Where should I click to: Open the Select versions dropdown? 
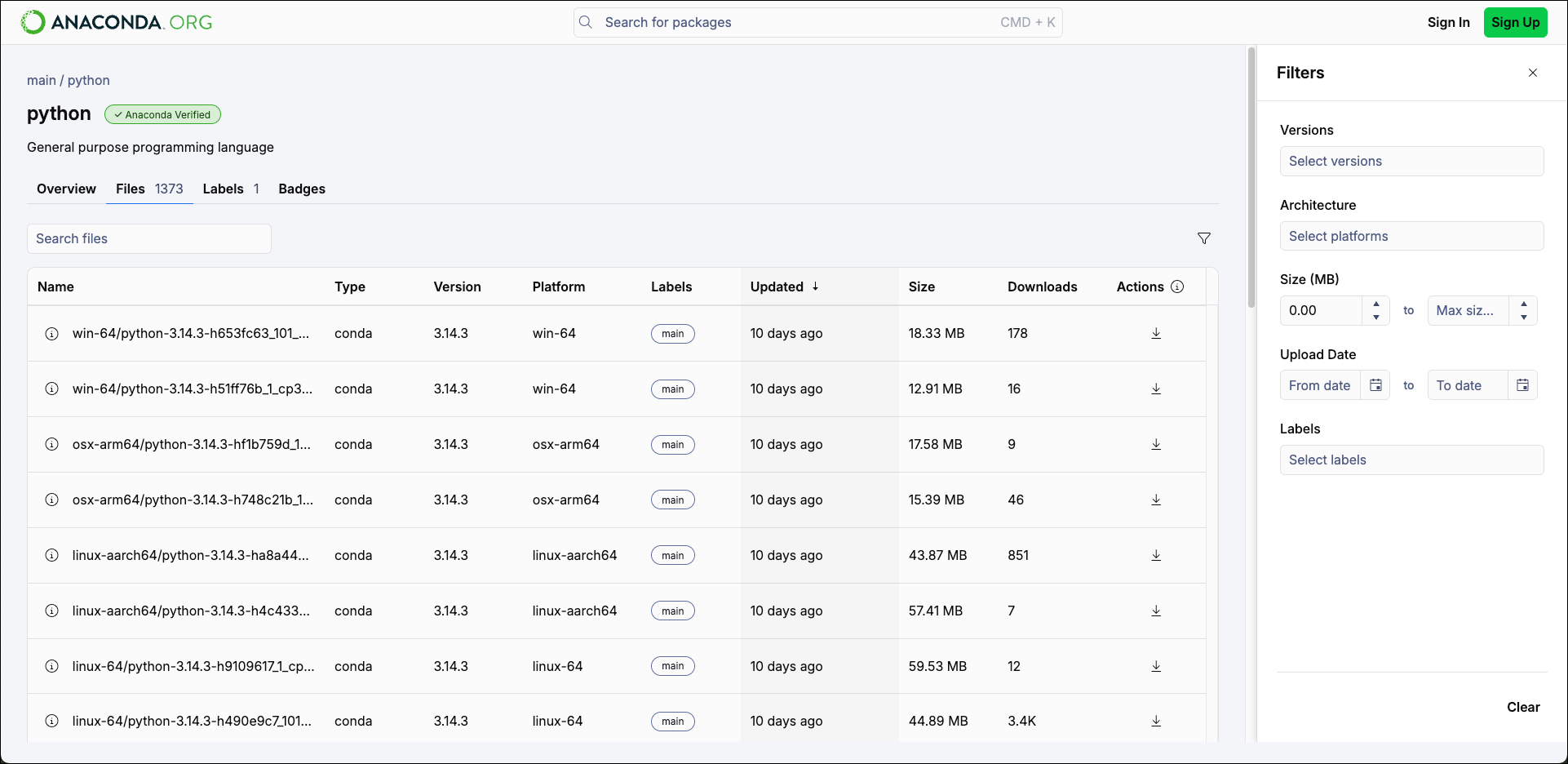[x=1411, y=161]
